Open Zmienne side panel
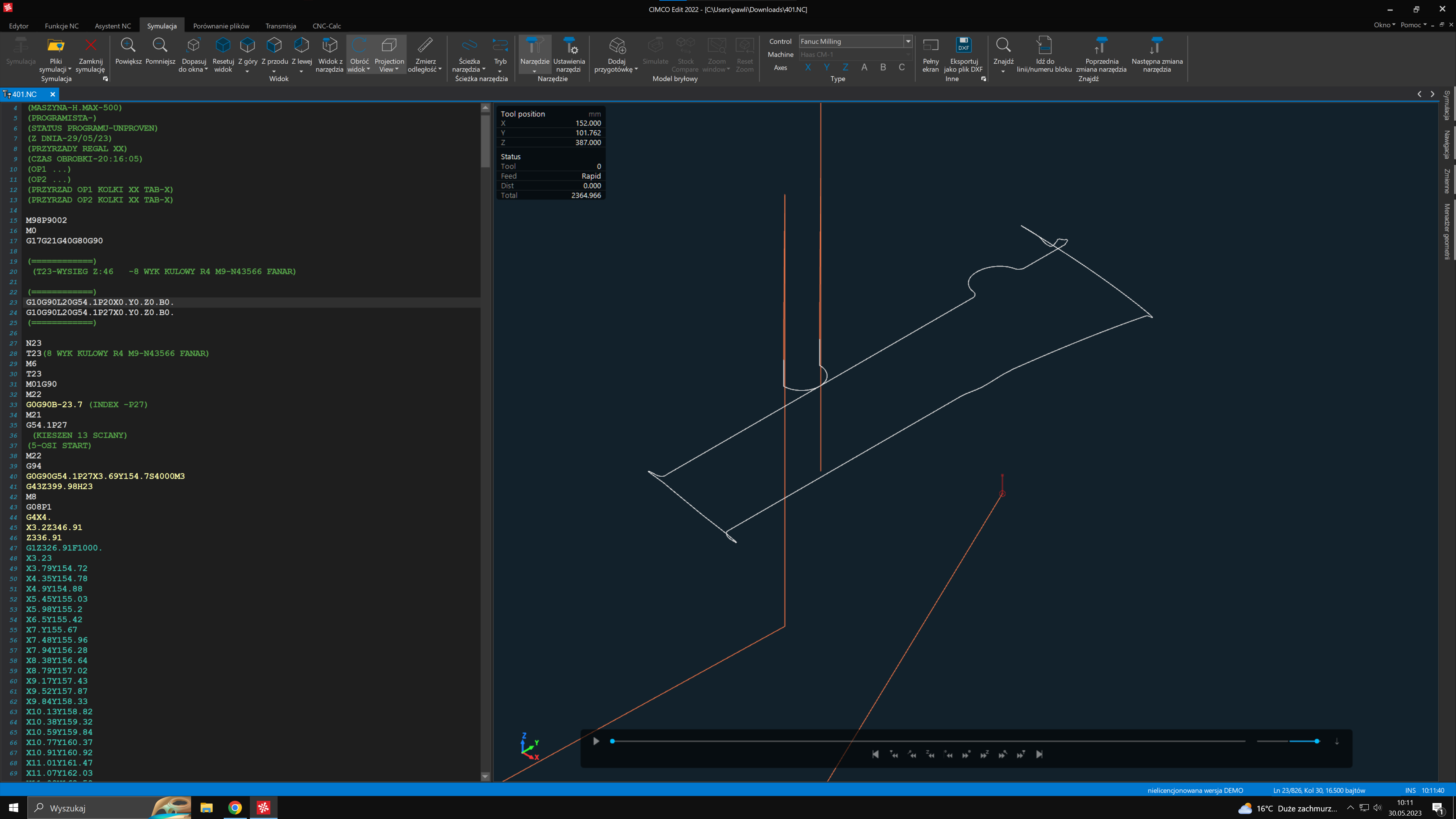 click(1447, 181)
